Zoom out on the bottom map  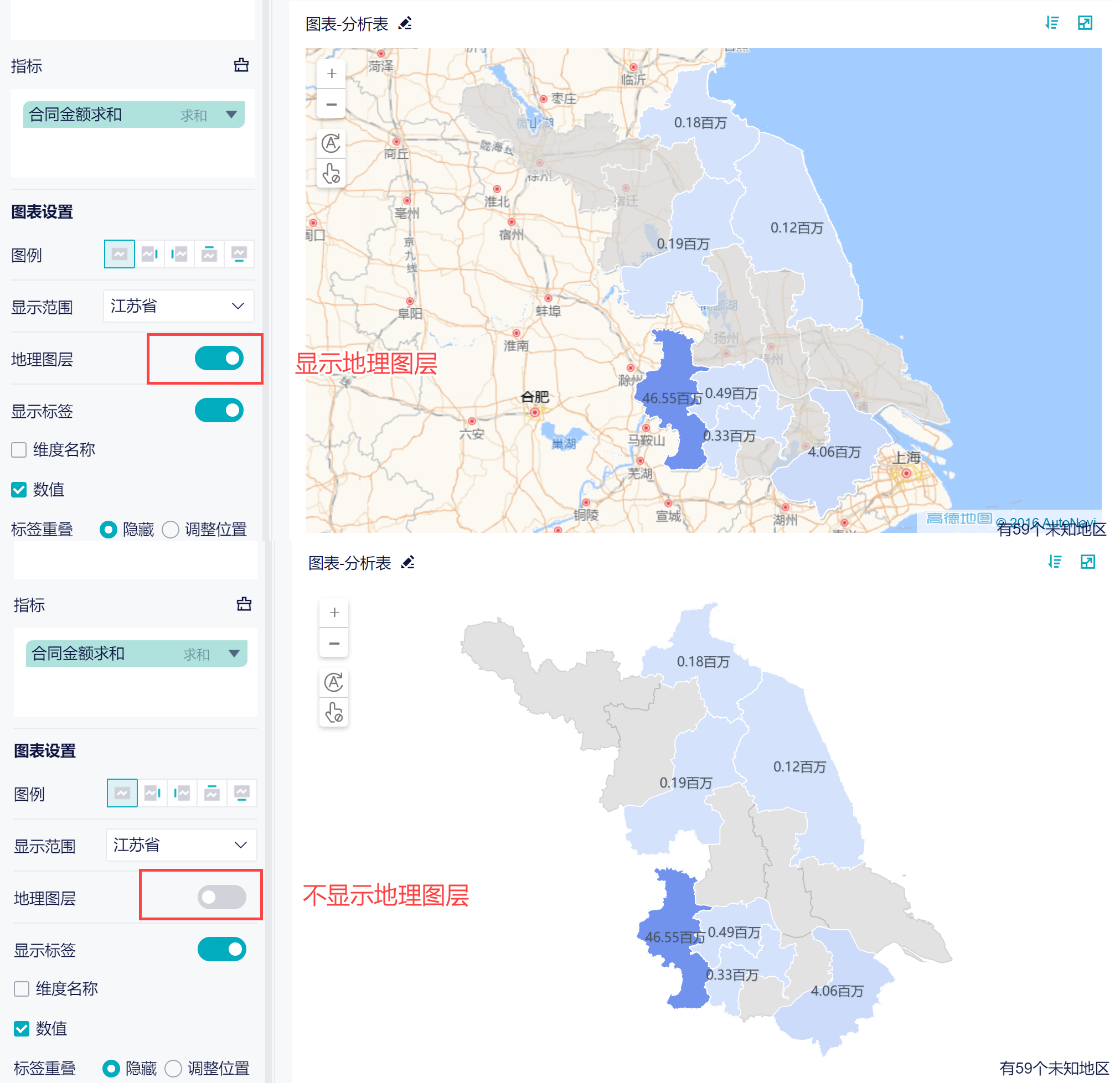click(334, 643)
